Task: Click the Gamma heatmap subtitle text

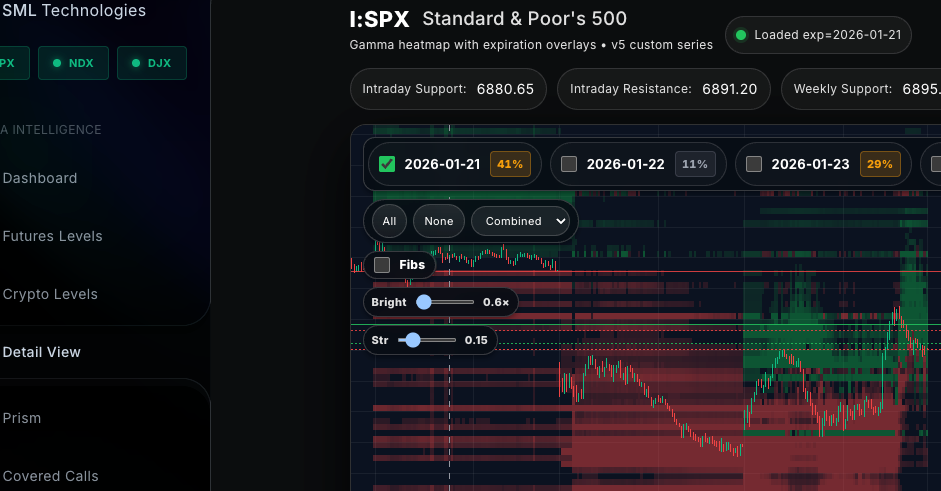Action: 531,45
